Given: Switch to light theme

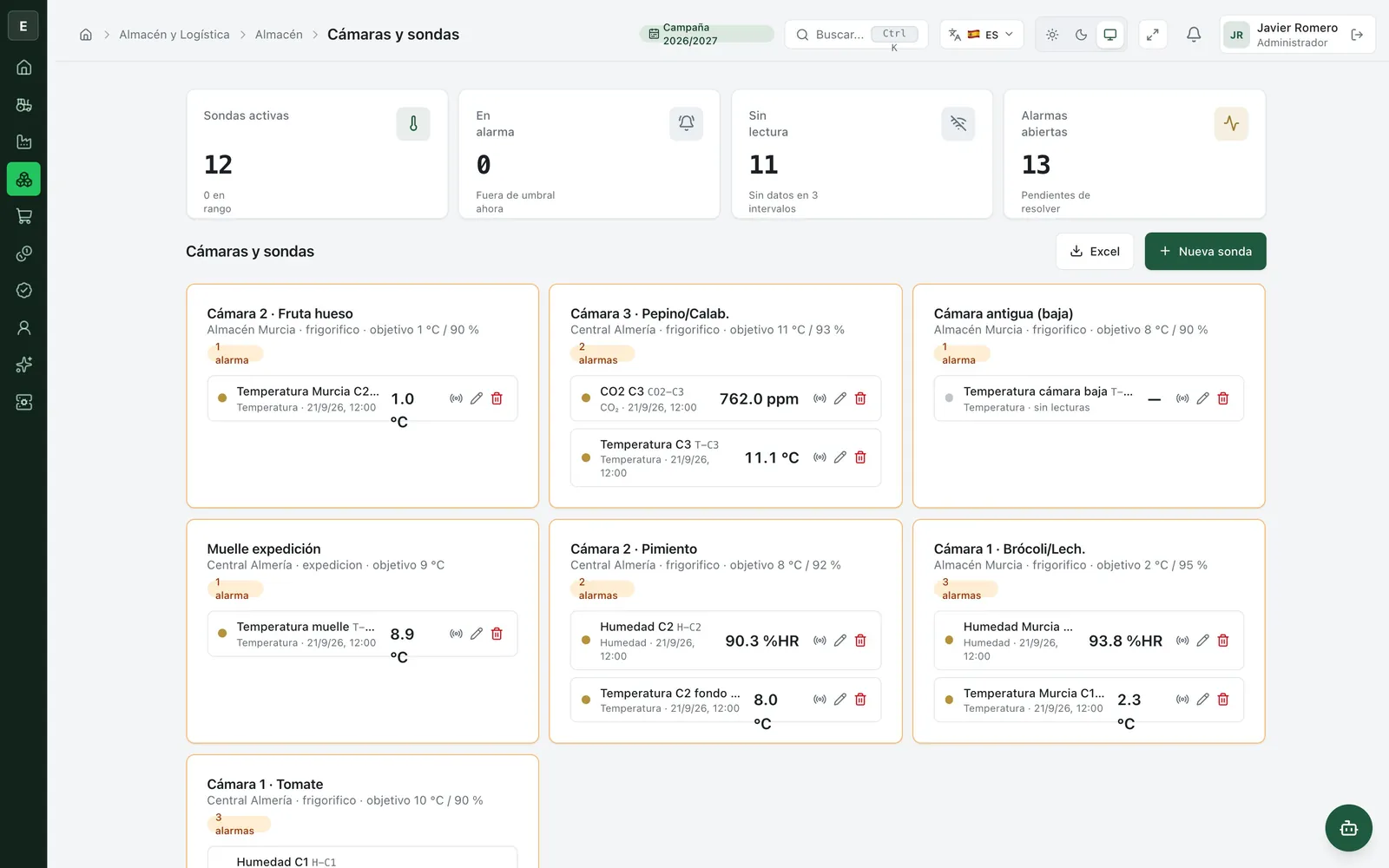Looking at the screenshot, I should (1052, 35).
